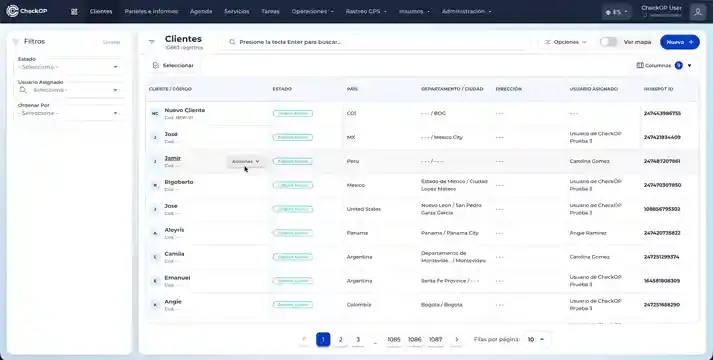713x360 pixels.
Task: Click 'Carolina Gomez' in Jamir row
Action: (589, 161)
